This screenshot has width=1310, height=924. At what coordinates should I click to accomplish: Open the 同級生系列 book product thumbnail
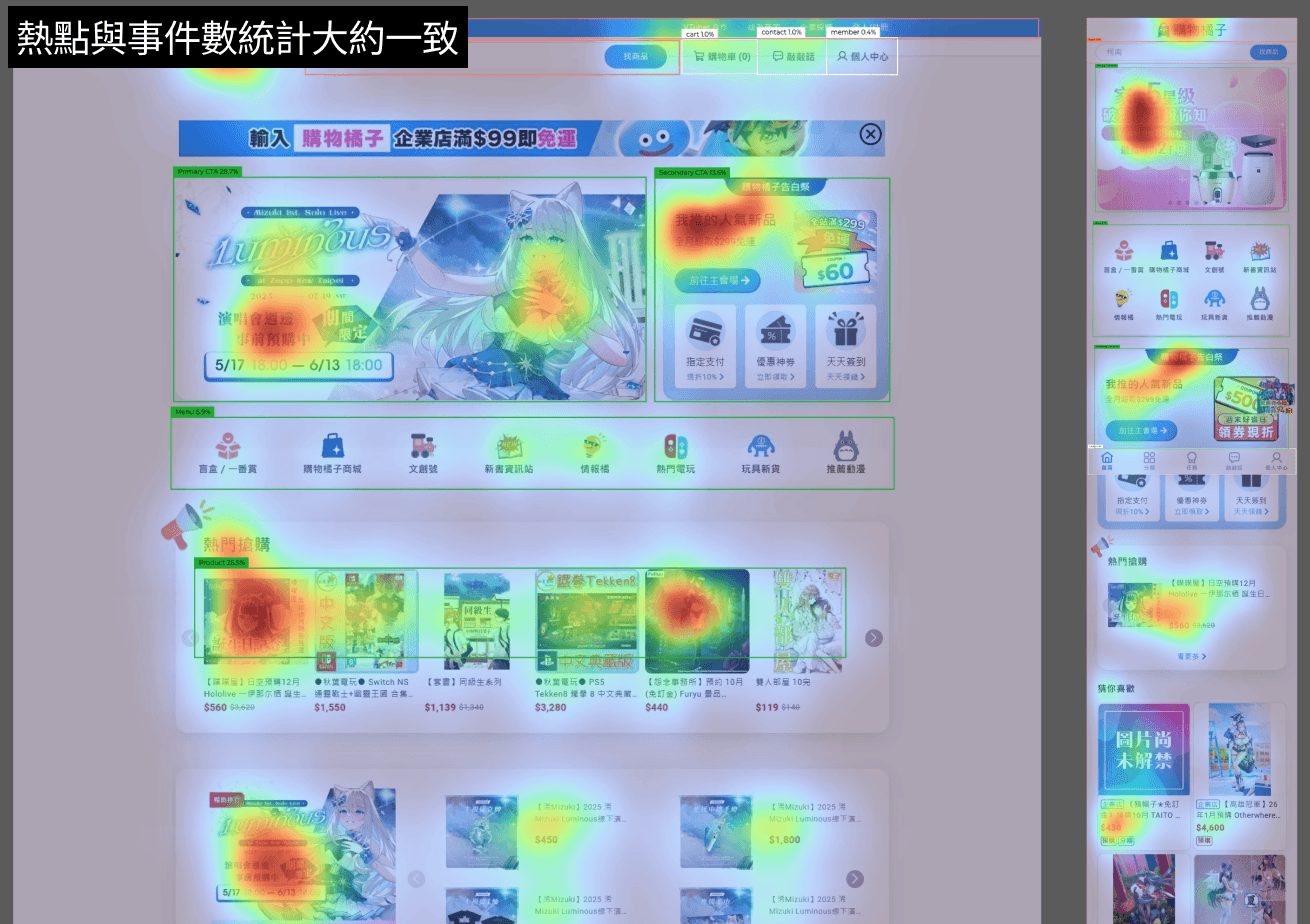[x=476, y=621]
